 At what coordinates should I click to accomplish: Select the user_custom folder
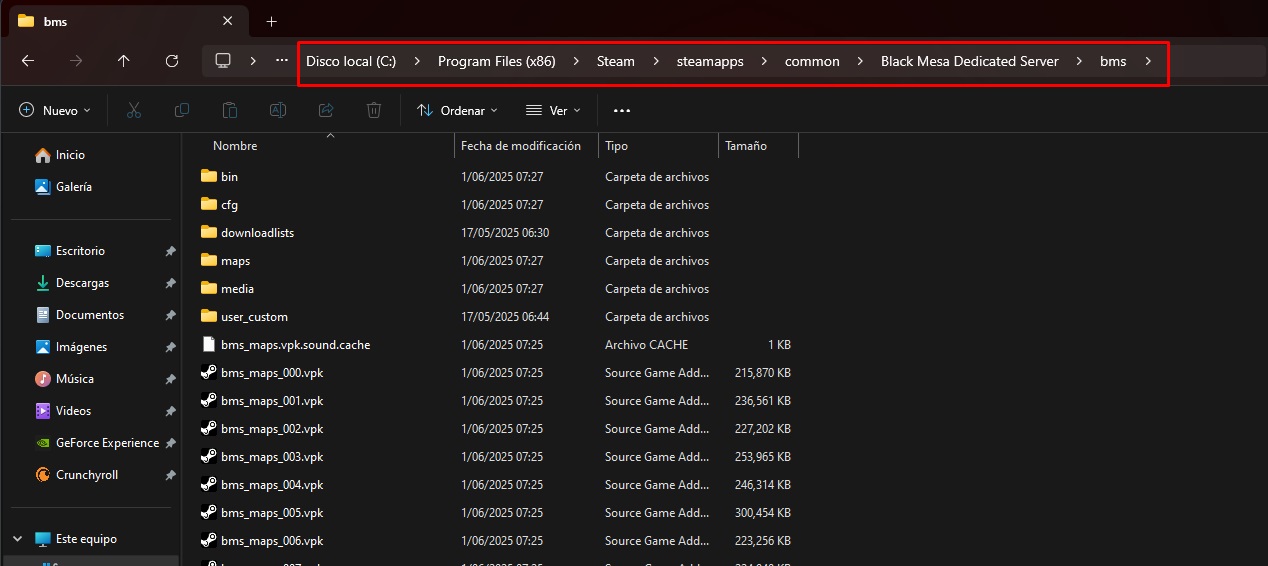[x=254, y=317]
